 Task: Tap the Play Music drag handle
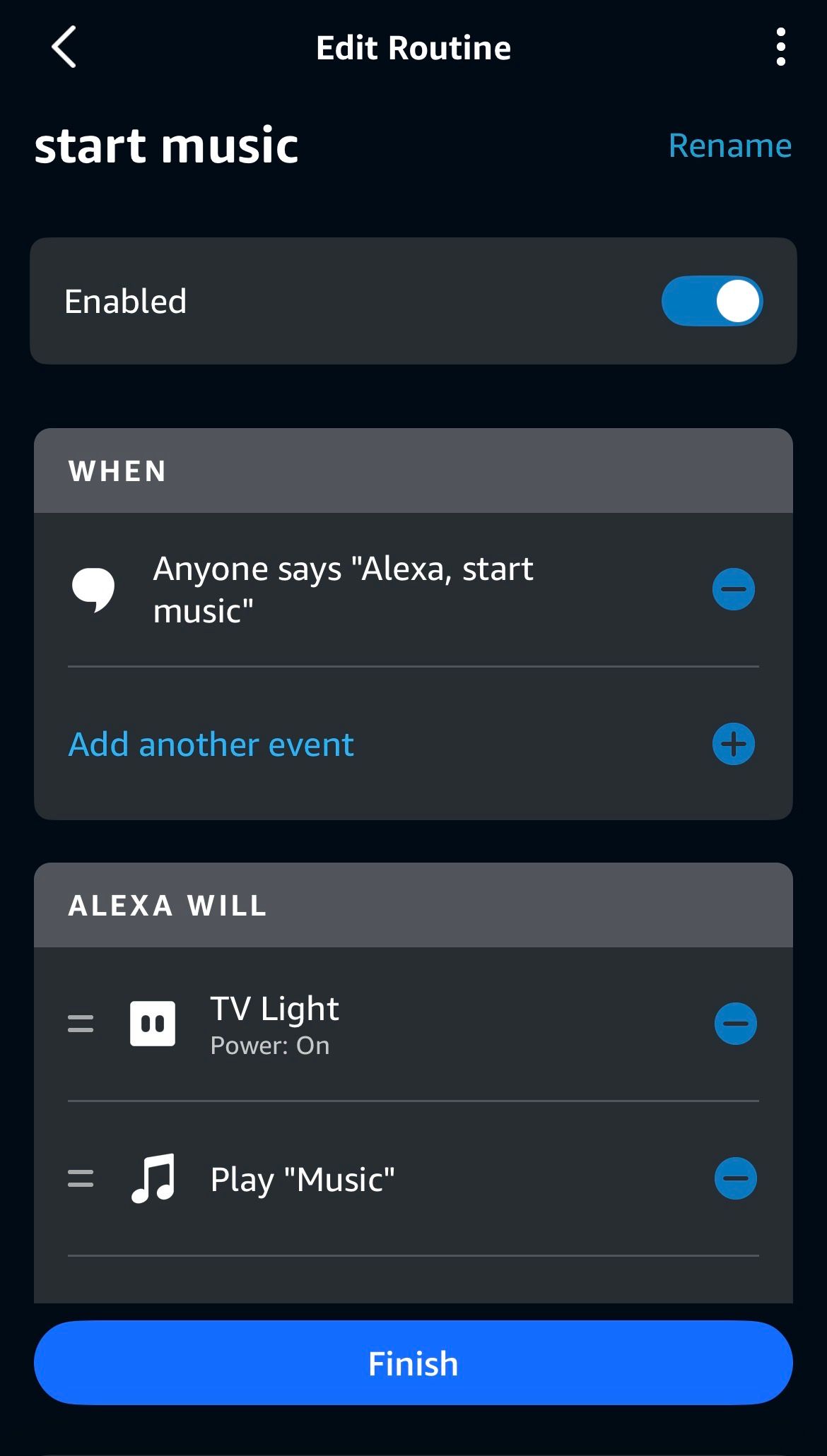click(x=81, y=1178)
